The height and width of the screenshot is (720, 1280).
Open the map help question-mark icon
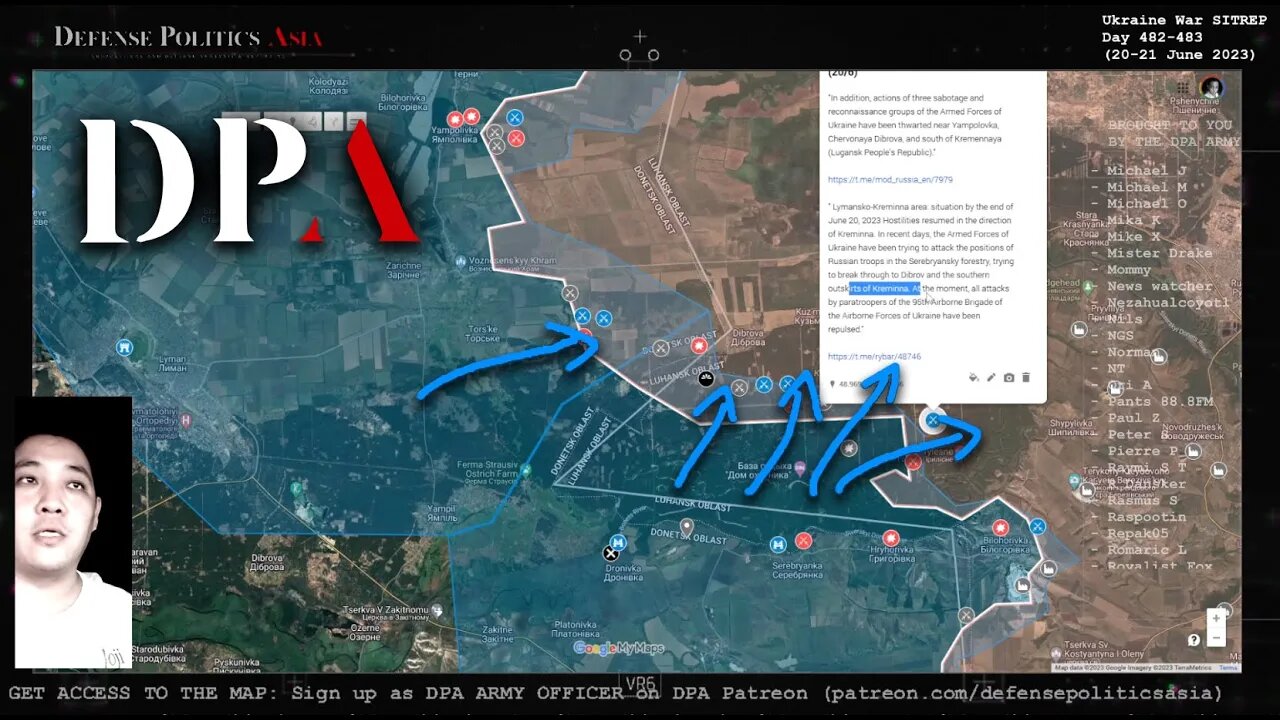[1194, 639]
